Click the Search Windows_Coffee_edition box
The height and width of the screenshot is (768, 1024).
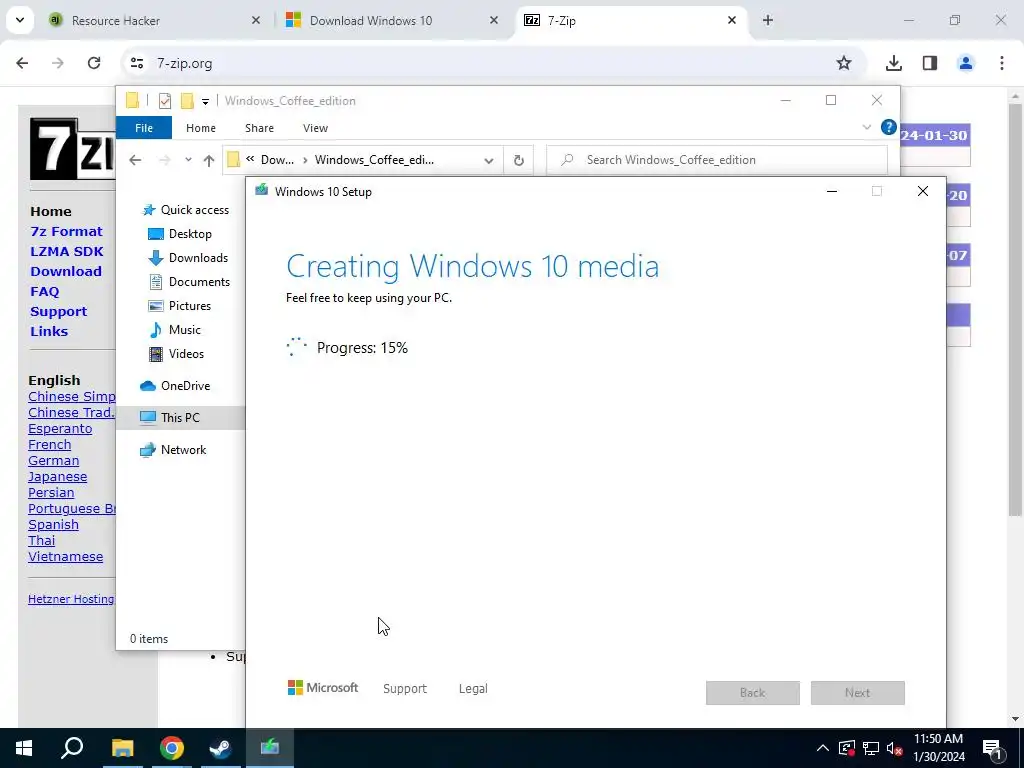click(717, 160)
